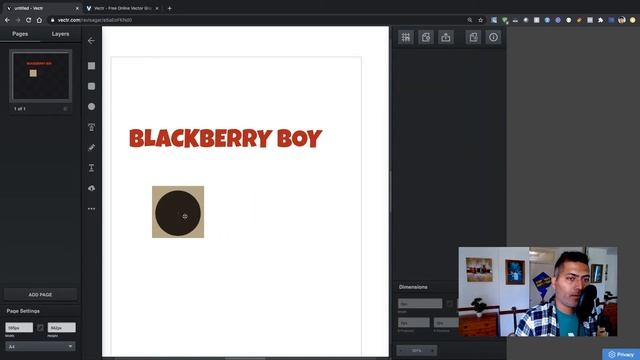Toggle the page aspect ratio lock

40,328
